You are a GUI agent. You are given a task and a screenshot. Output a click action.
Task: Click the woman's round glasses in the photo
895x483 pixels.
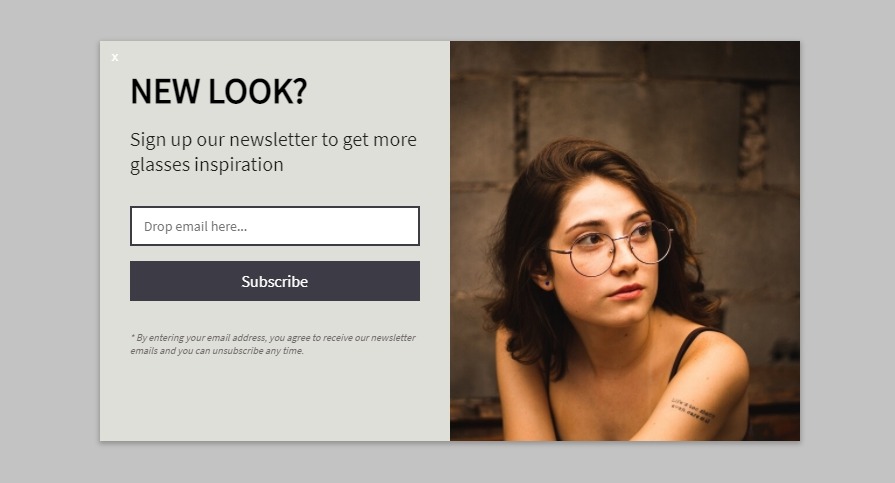point(611,248)
